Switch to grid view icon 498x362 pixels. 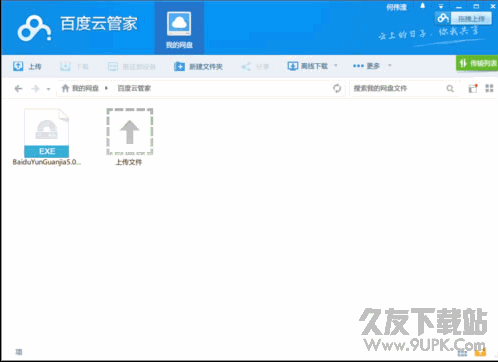click(x=489, y=88)
